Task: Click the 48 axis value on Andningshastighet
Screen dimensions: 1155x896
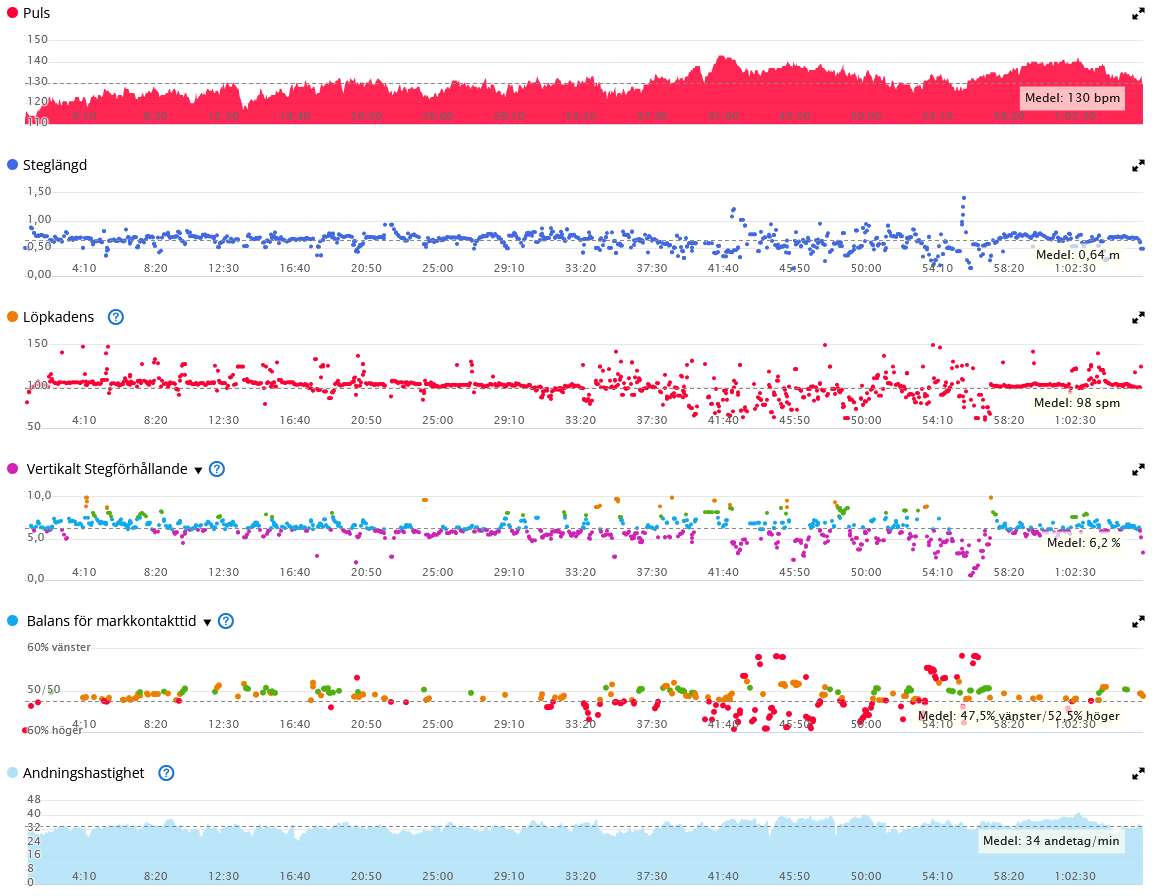Action: [34, 799]
